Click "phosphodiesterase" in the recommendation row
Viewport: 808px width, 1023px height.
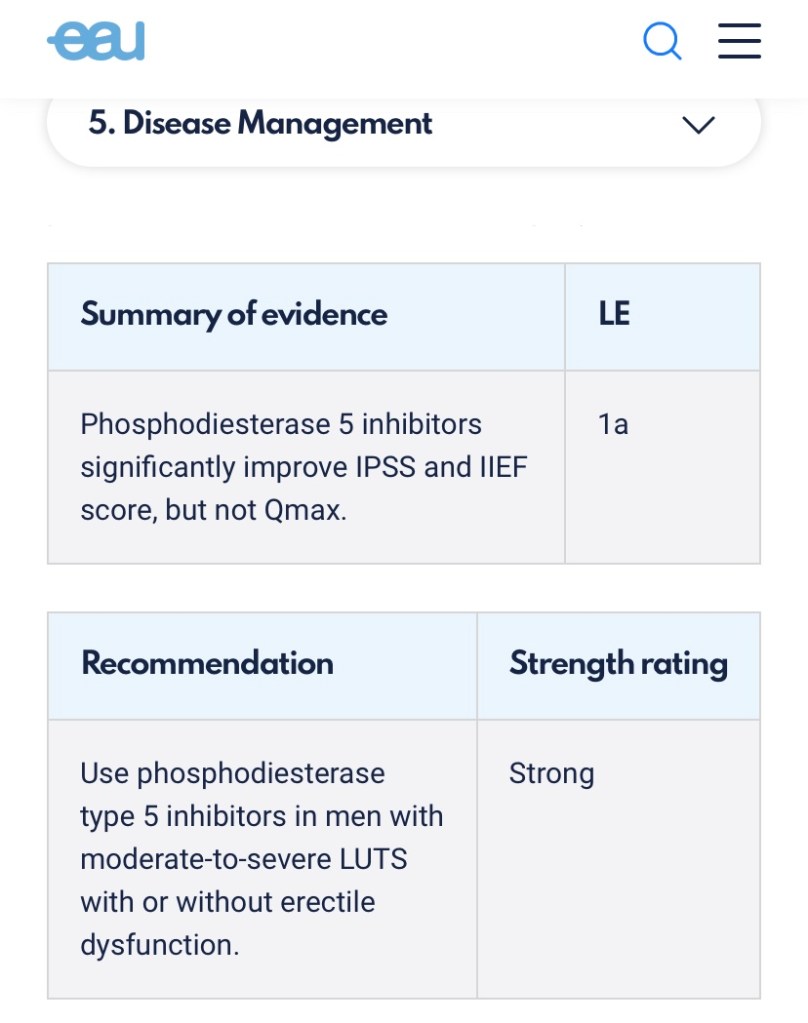click(x=260, y=773)
